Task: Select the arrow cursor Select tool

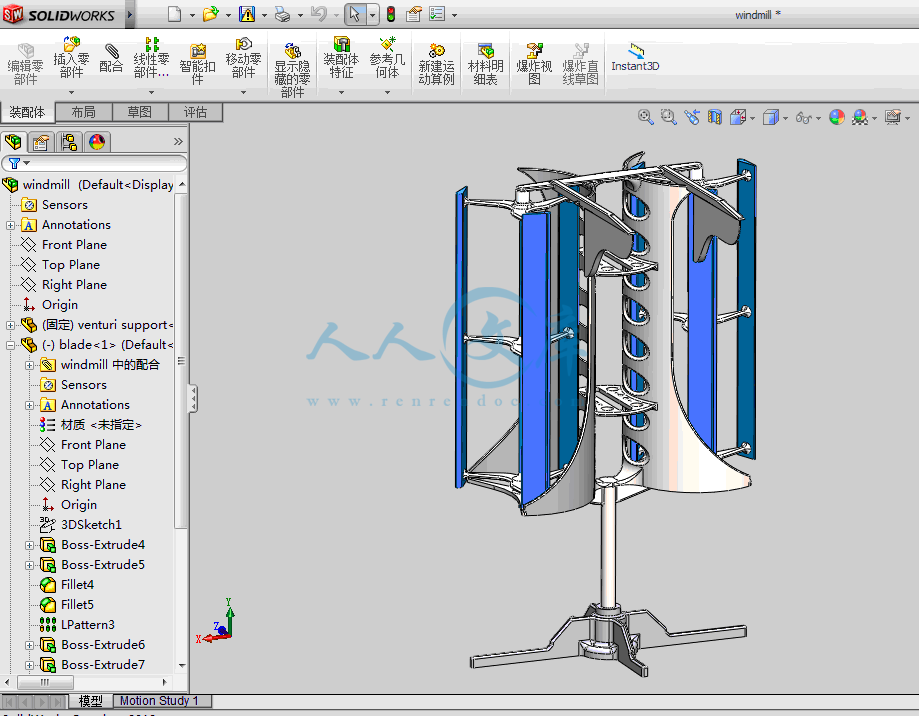Action: [355, 14]
